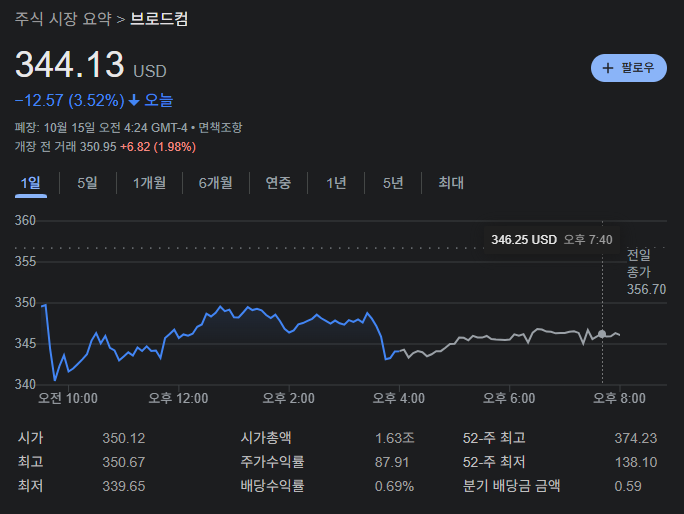The width and height of the screenshot is (684, 514).
Task: Click the 전일 종가 356.70 label
Action: click(x=646, y=272)
